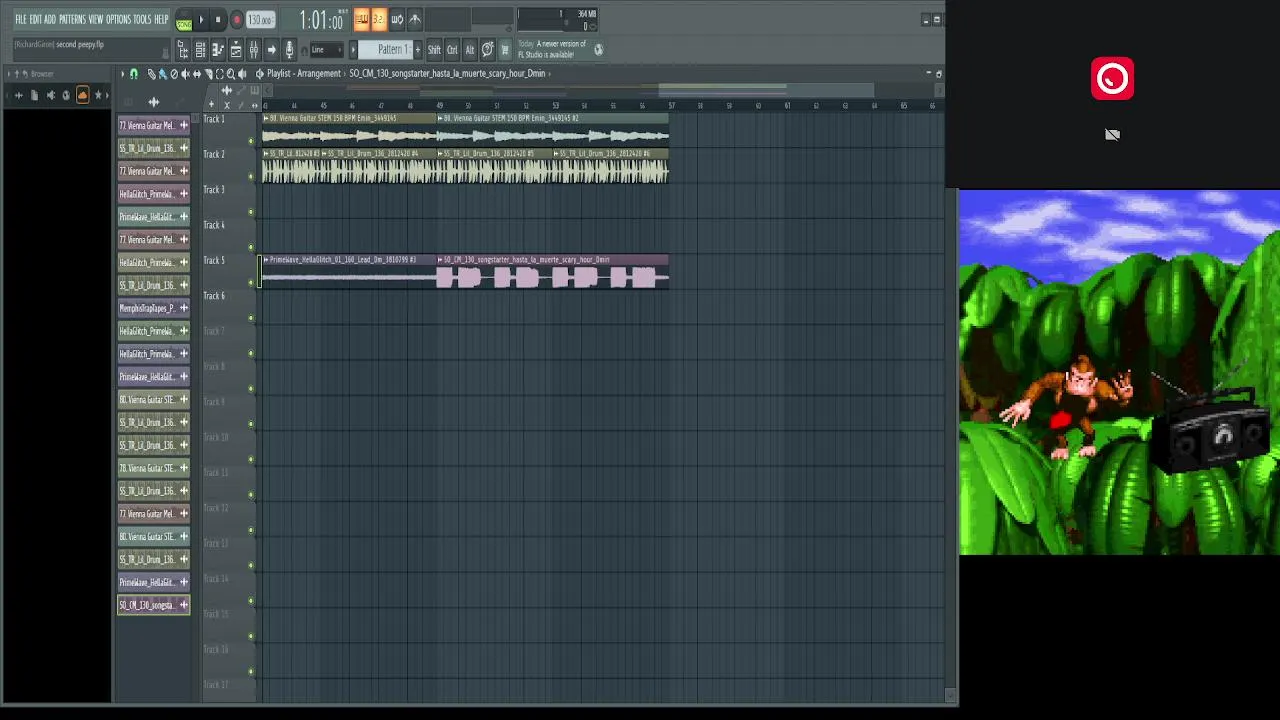Image resolution: width=1280 pixels, height=720 pixels.
Task: Toggle countdown before recording button
Action: tap(380, 19)
